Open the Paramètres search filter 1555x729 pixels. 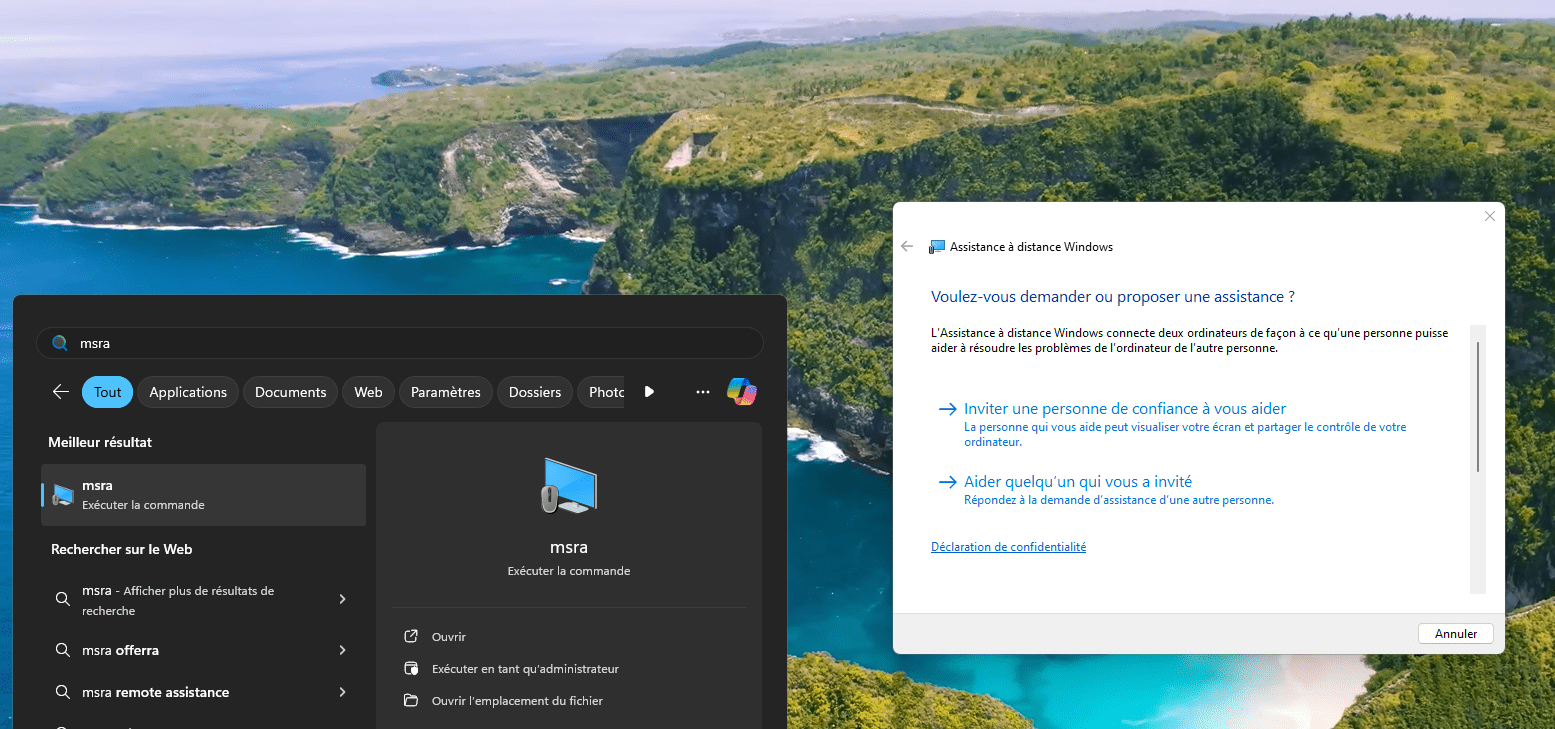(x=445, y=392)
